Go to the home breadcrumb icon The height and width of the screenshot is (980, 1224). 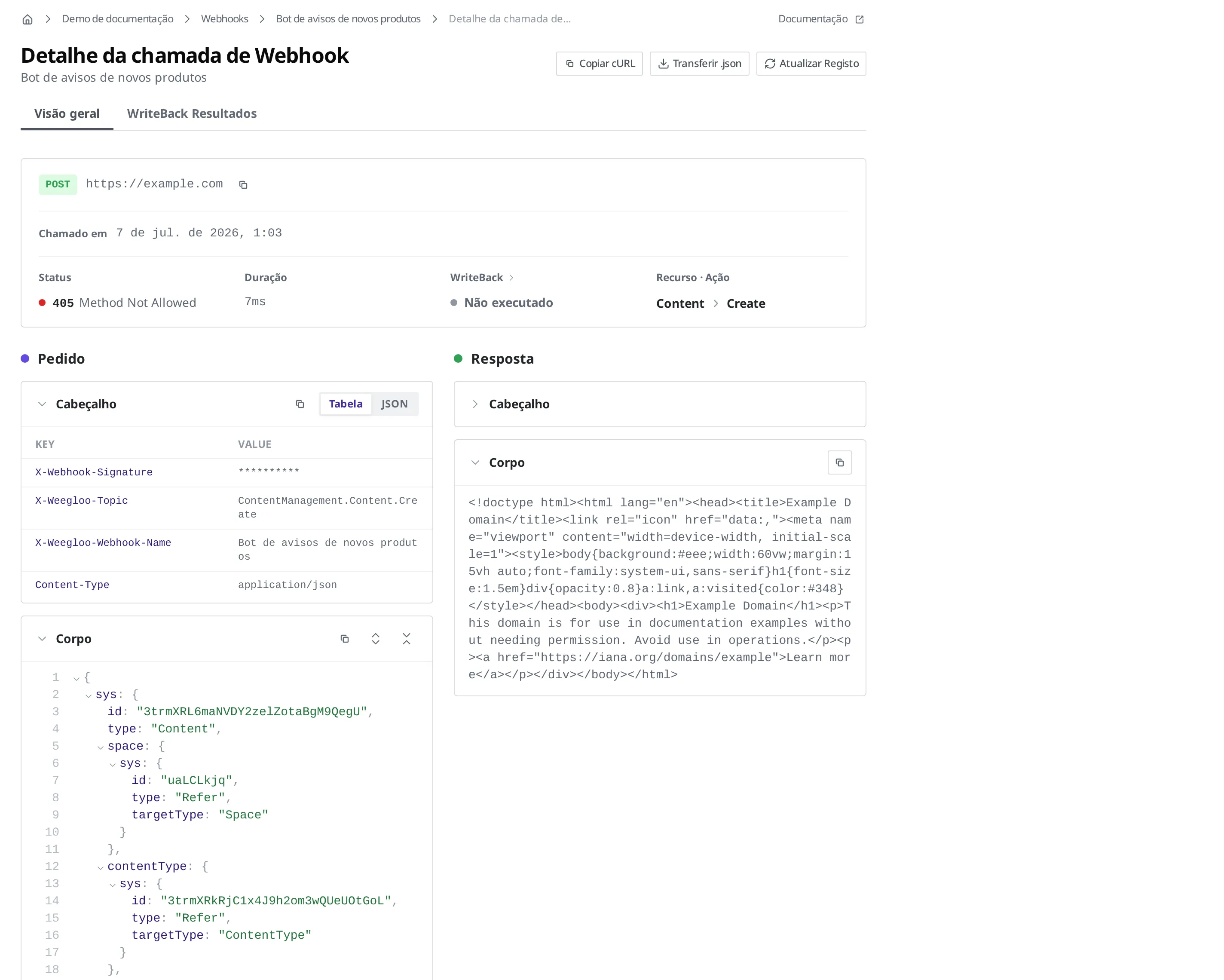click(27, 19)
